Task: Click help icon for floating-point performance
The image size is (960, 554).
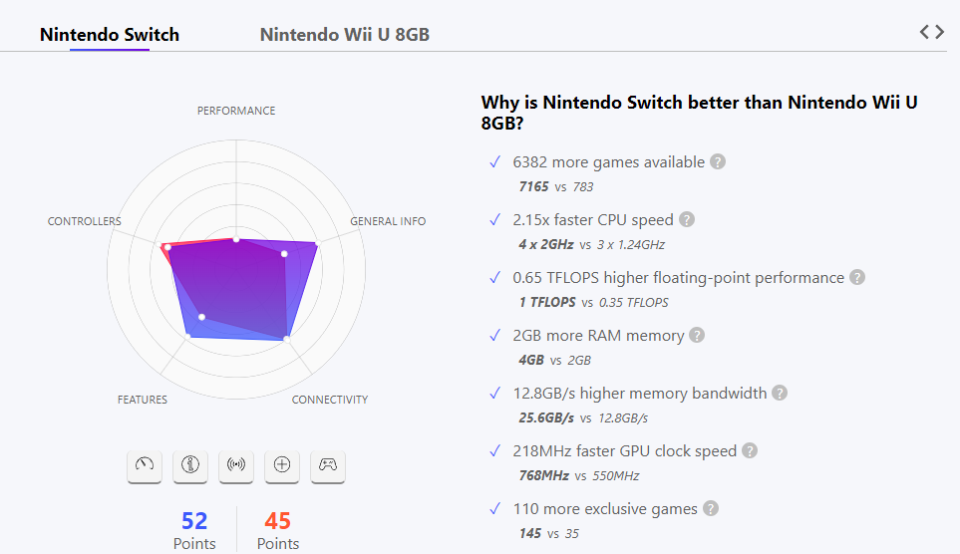Action: point(857,278)
